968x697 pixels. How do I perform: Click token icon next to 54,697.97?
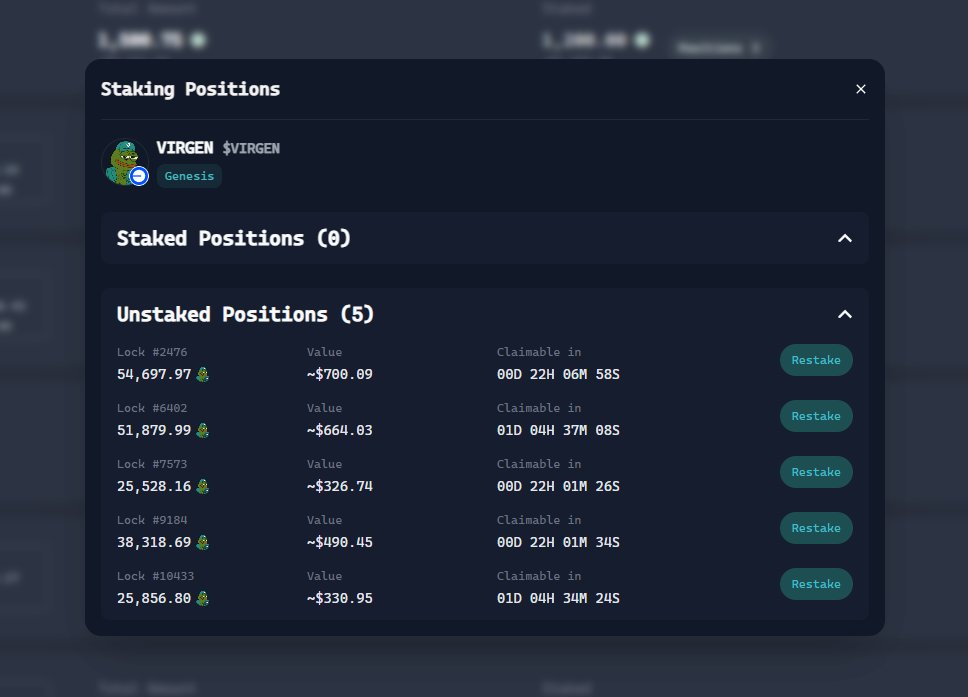[x=202, y=374]
